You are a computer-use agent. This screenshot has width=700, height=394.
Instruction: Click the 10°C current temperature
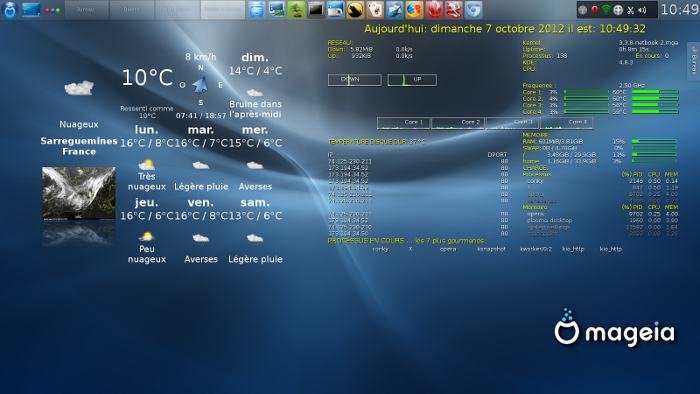pyautogui.click(x=147, y=78)
